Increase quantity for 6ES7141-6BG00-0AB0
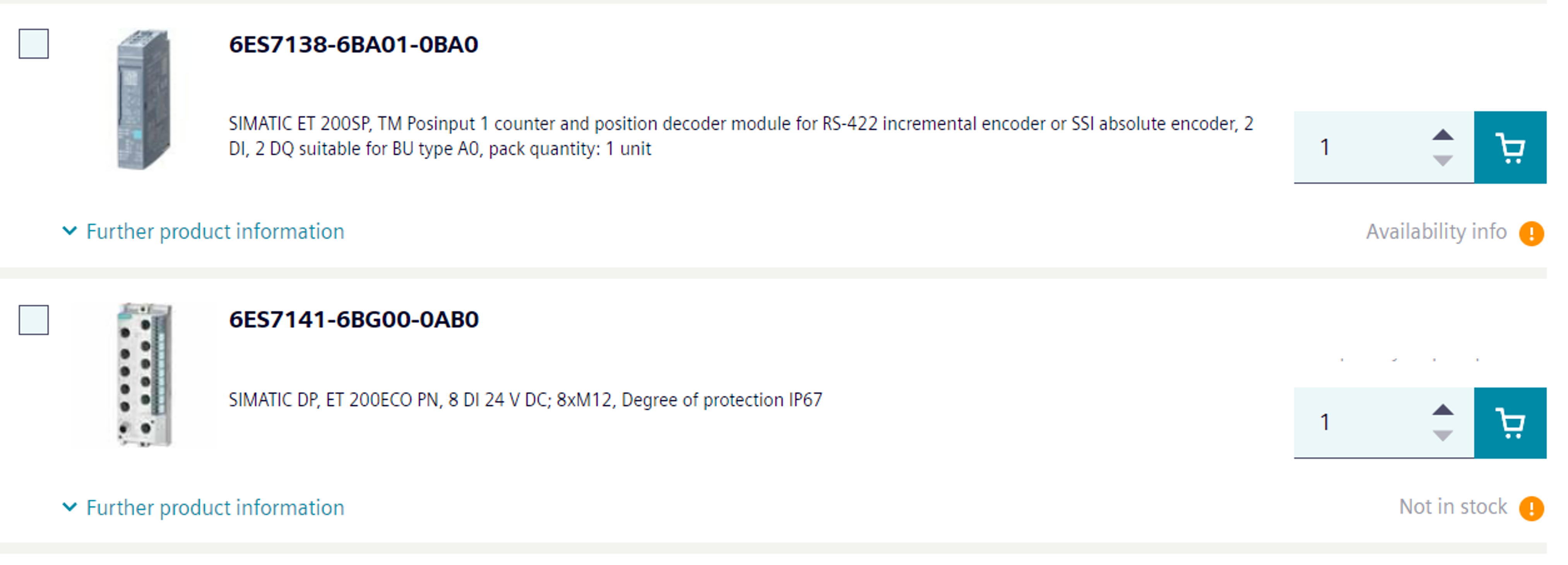1568x565 pixels. (x=1443, y=410)
